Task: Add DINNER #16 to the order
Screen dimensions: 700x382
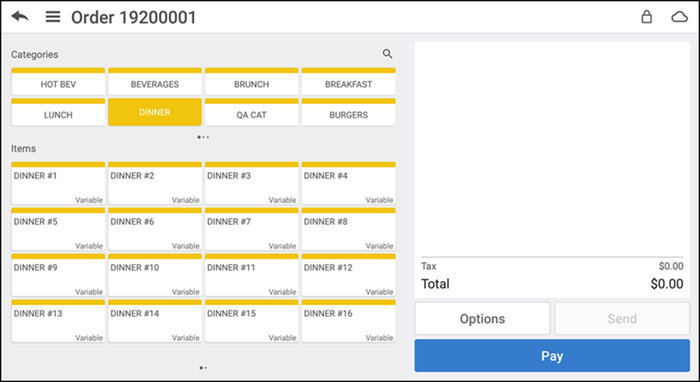Action: tap(349, 321)
